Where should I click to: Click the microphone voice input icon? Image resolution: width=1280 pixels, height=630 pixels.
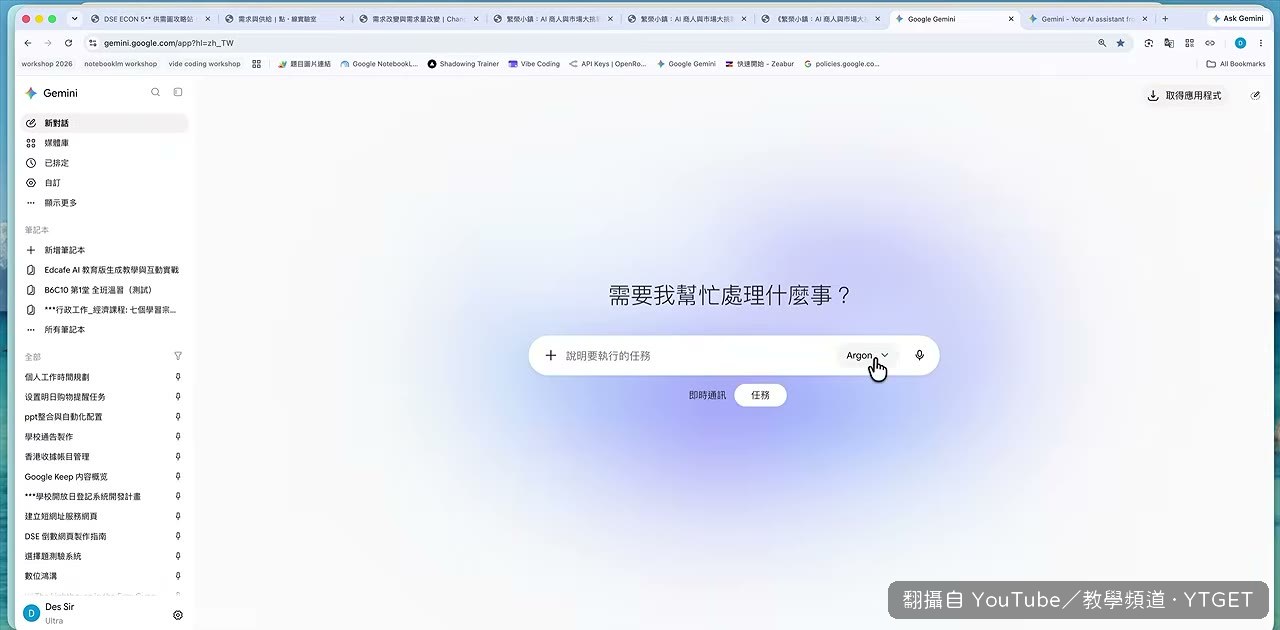(919, 355)
